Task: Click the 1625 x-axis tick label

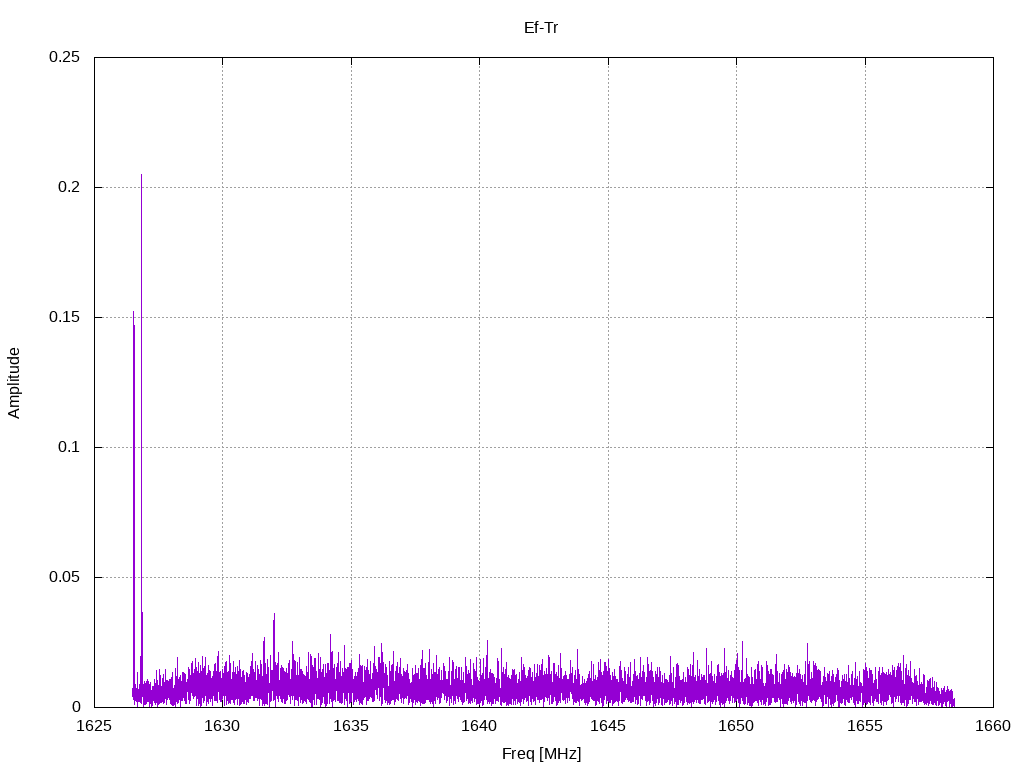Action: pyautogui.click(x=94, y=726)
